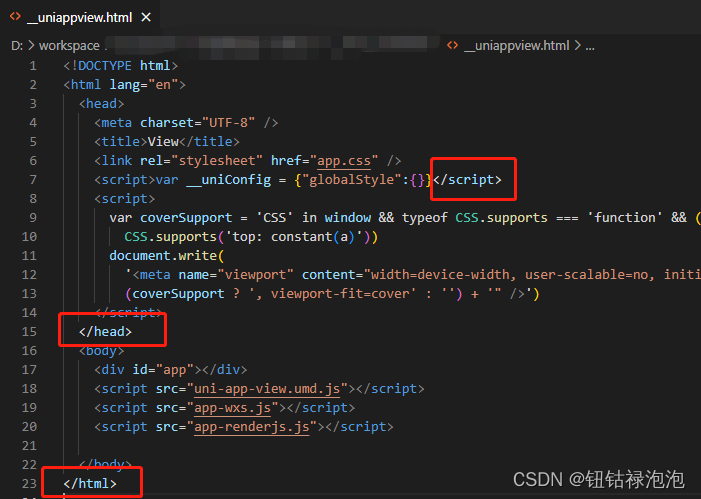Open the D: drive breadcrumb

[17, 46]
